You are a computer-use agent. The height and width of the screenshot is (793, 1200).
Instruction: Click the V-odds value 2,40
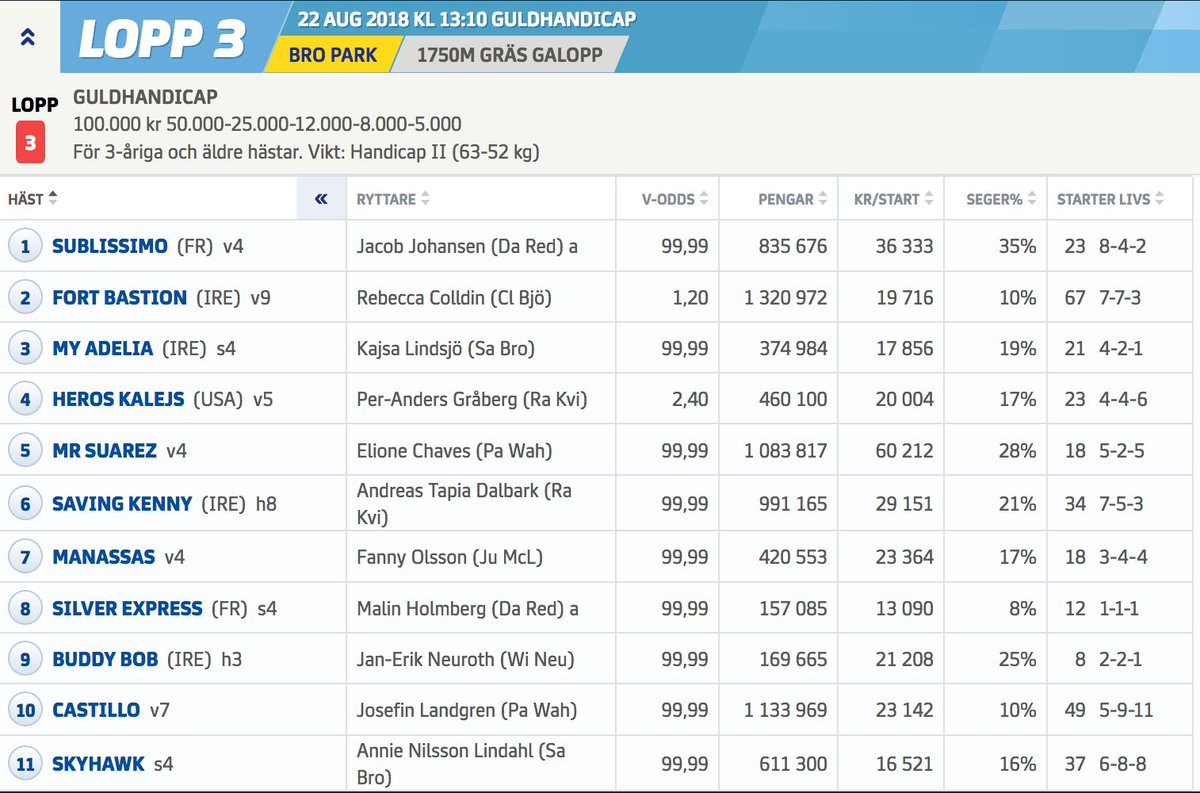(689, 400)
